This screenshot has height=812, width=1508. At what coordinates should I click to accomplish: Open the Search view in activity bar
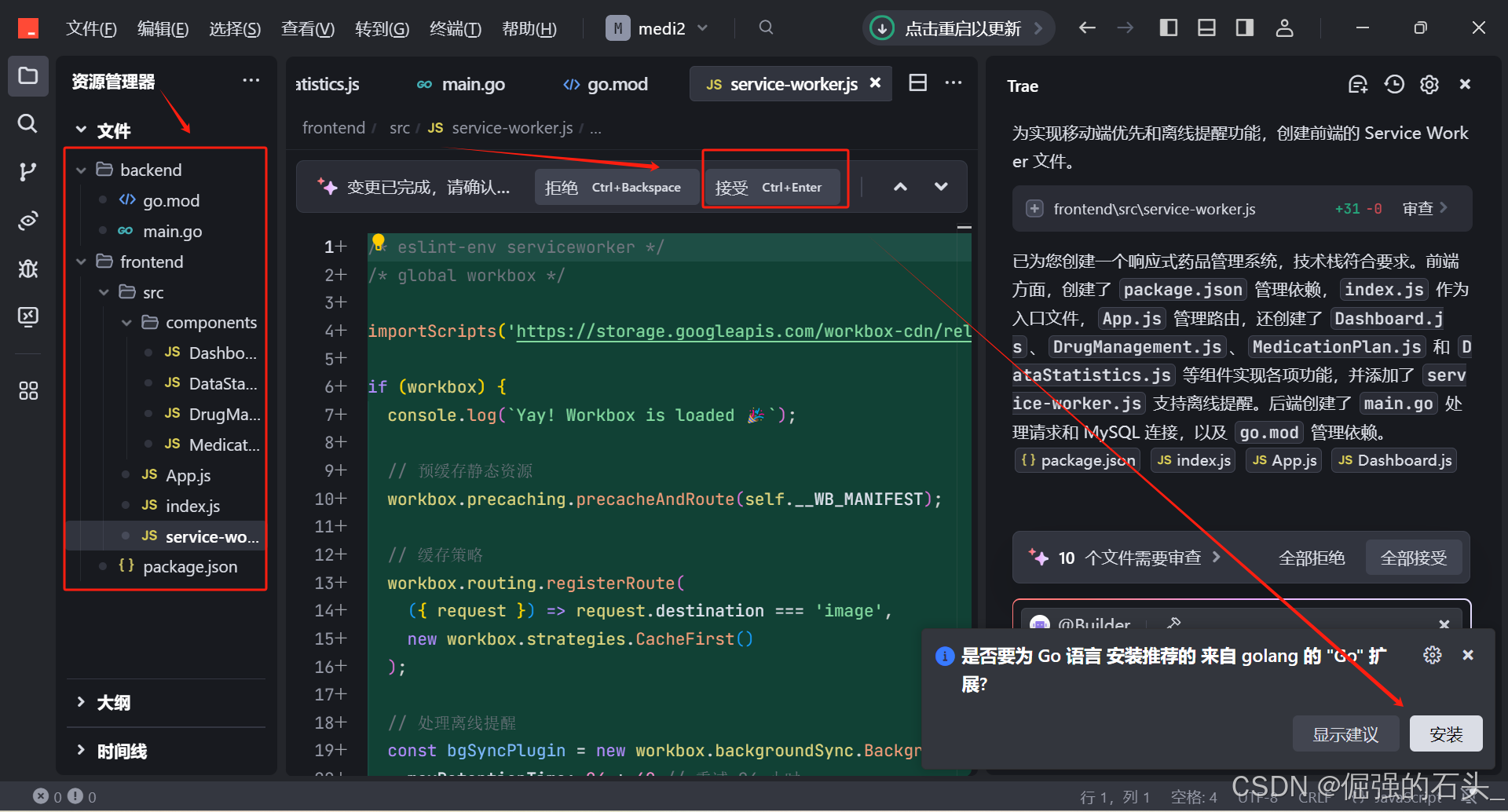pyautogui.click(x=27, y=123)
